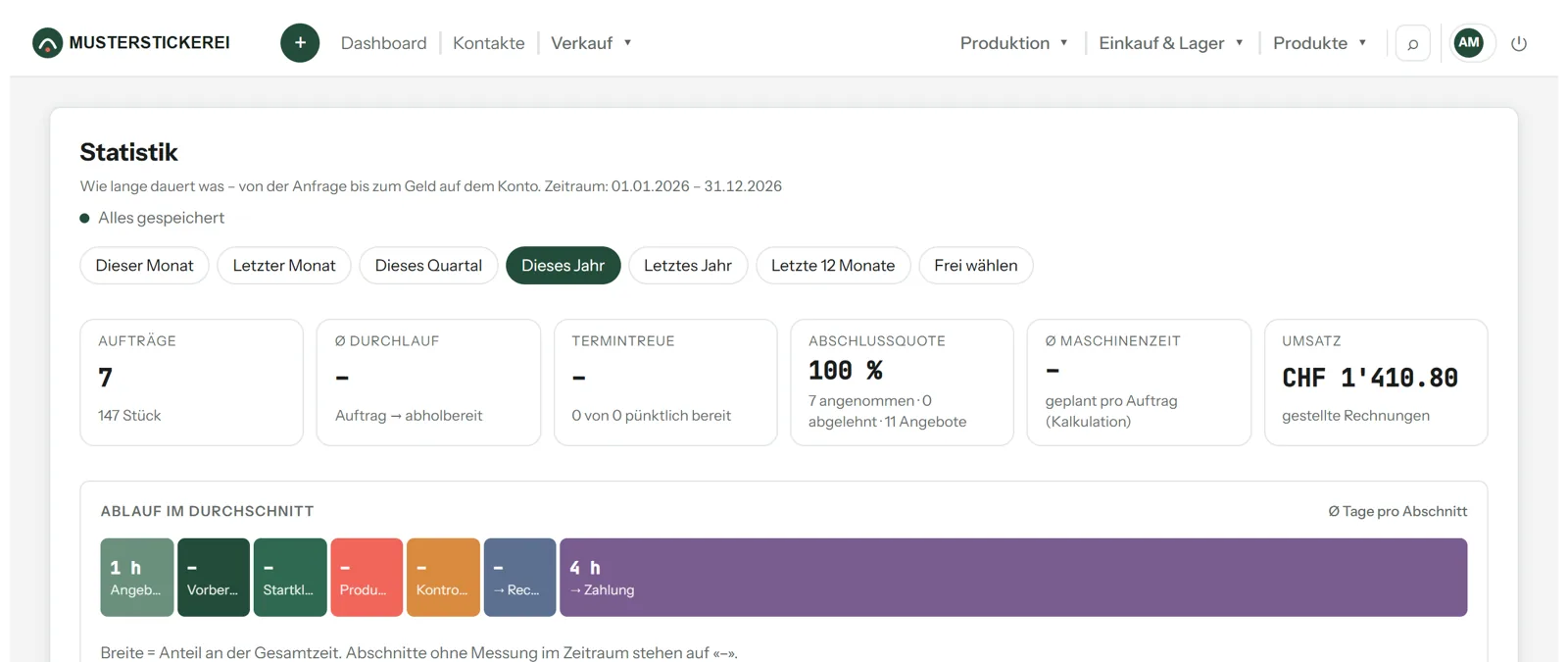
Task: Open search with the magnifier icon
Action: click(1412, 43)
